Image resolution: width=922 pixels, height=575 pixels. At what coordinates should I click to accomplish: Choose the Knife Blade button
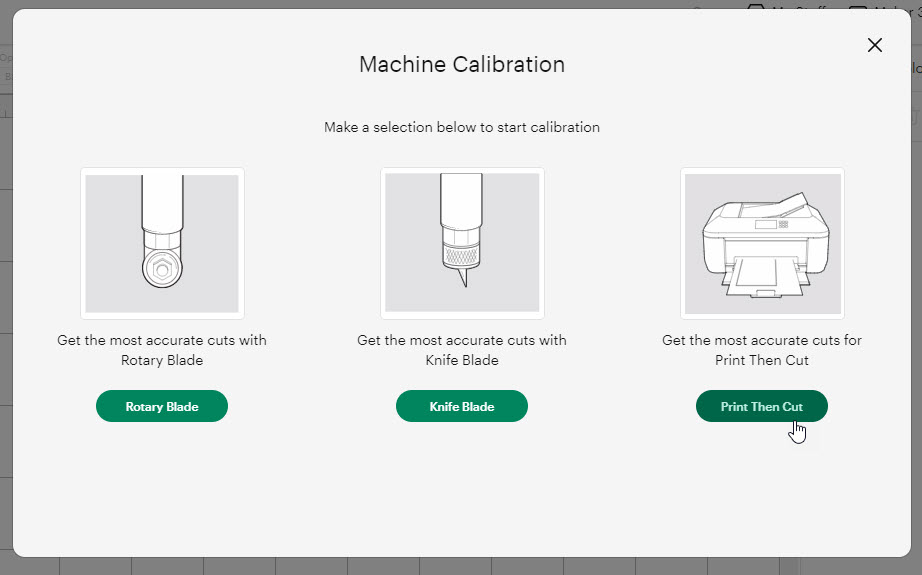tap(462, 406)
